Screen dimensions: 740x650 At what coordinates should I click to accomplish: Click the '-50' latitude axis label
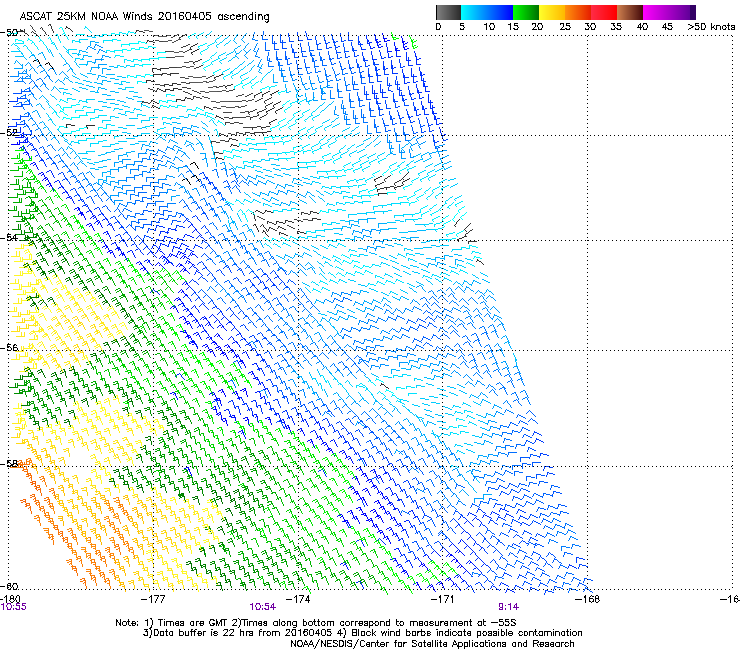pos(9,33)
